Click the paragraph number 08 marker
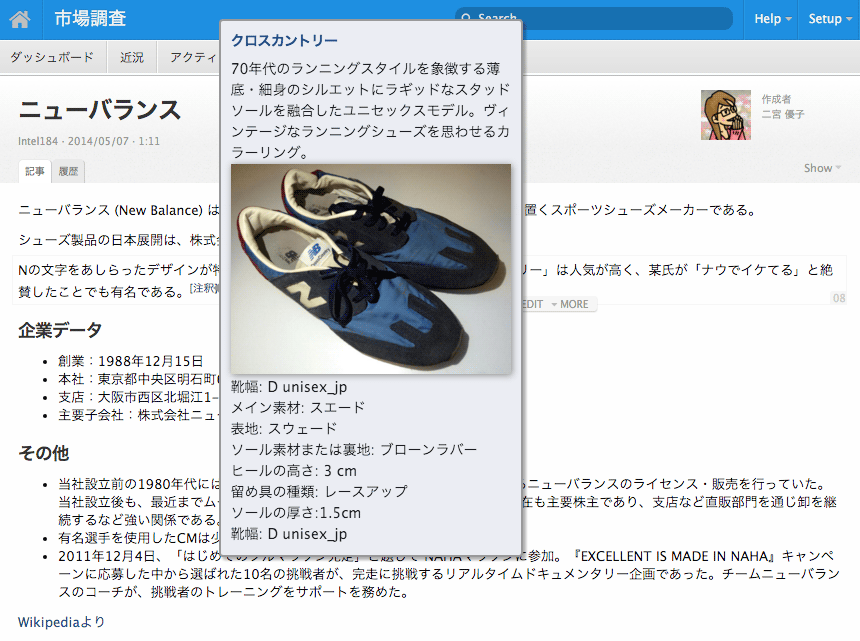 click(838, 298)
